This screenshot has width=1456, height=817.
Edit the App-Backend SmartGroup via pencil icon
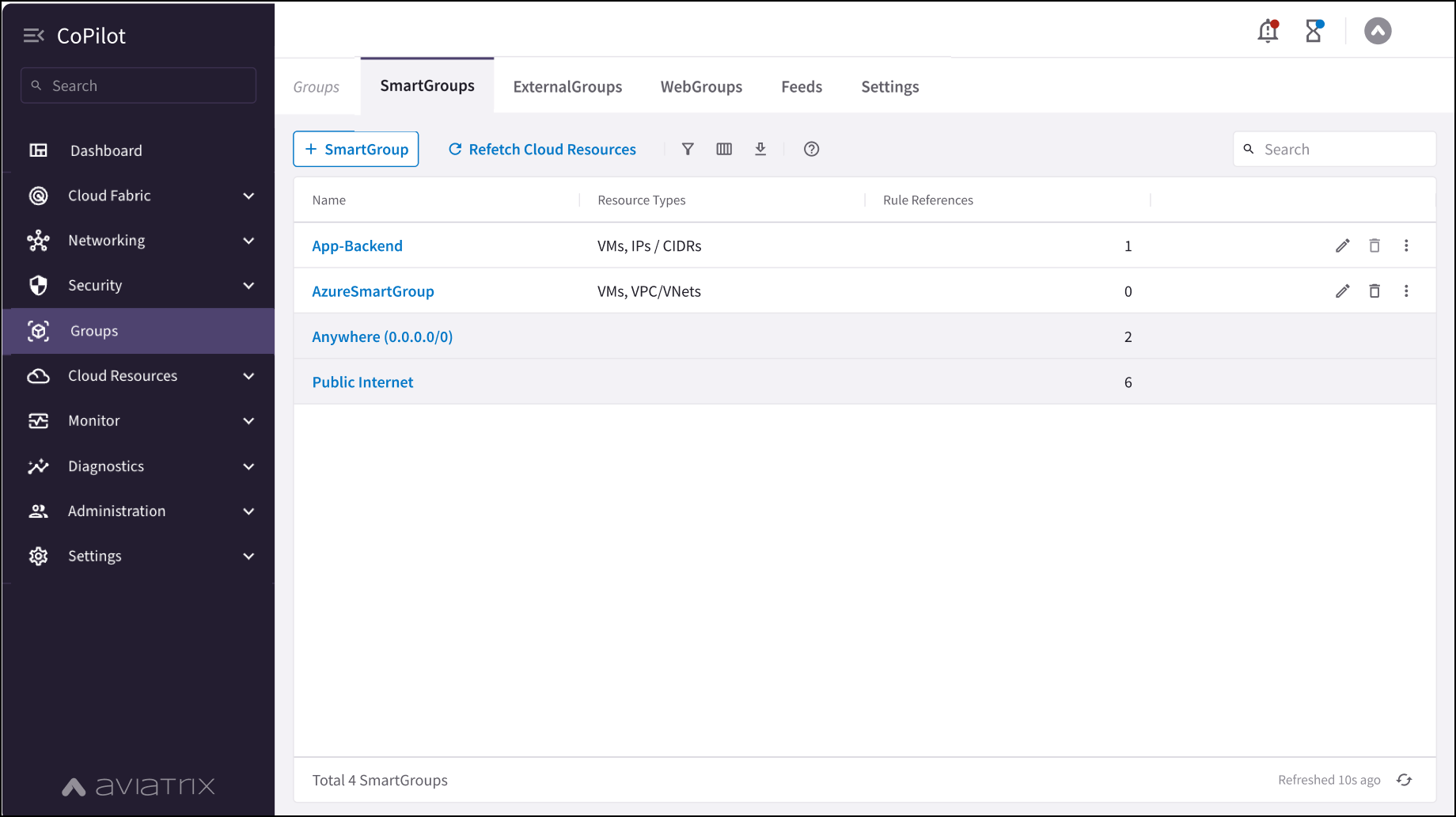[1342, 245]
